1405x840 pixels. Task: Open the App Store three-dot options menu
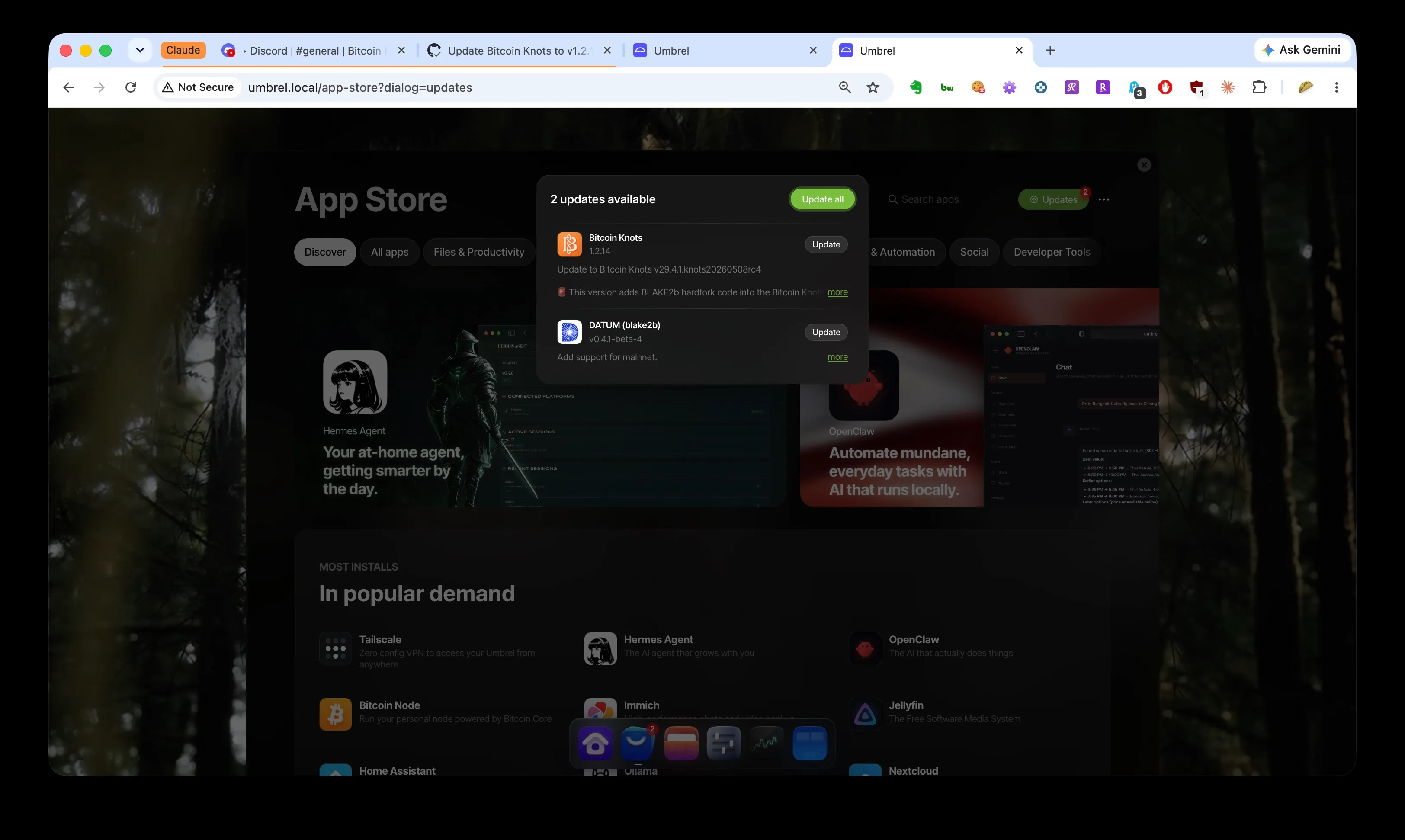coord(1104,199)
